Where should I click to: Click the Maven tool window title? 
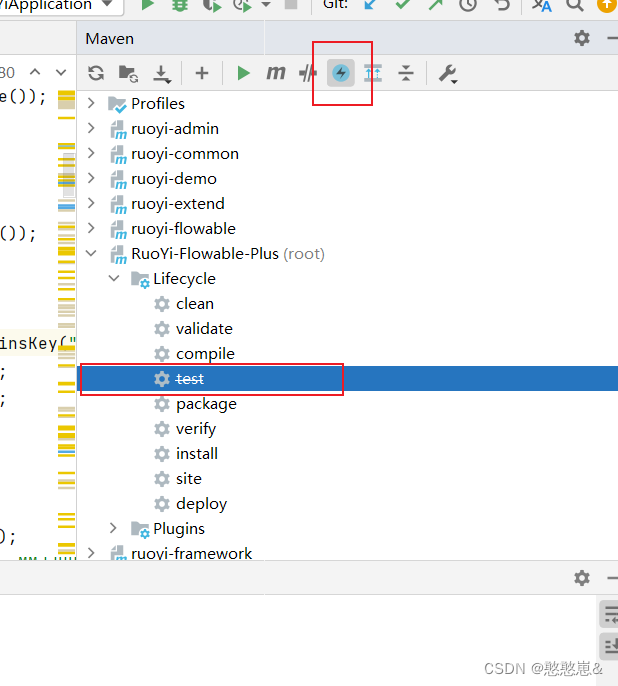[110, 38]
